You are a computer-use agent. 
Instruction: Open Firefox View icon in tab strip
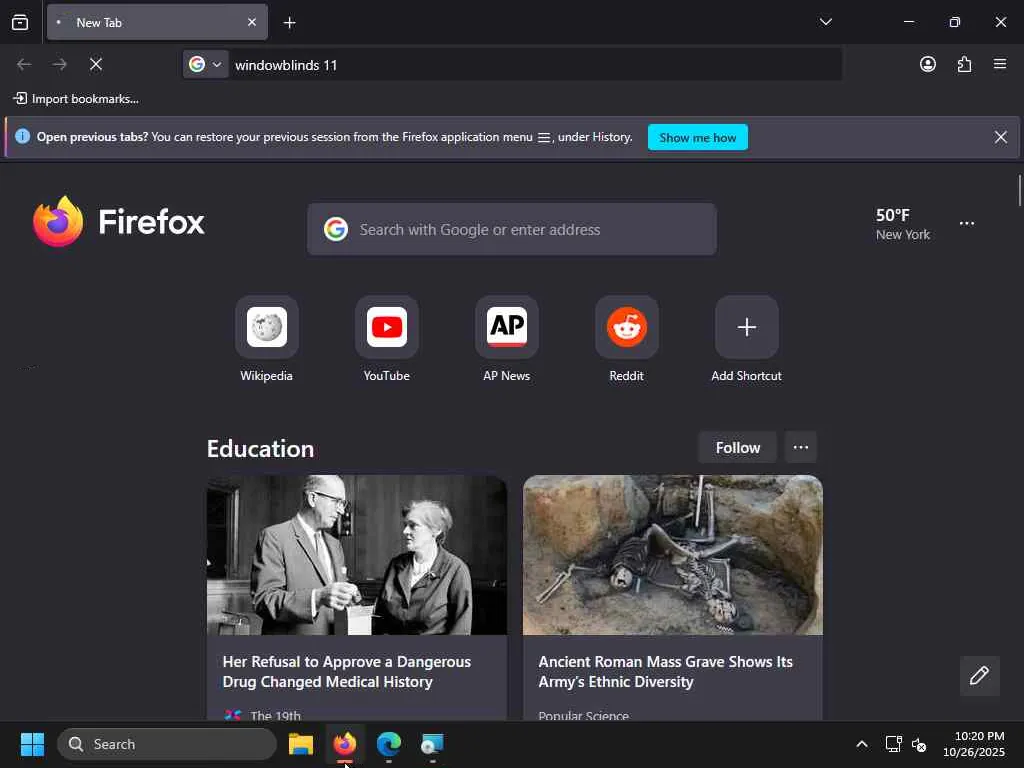click(x=20, y=22)
